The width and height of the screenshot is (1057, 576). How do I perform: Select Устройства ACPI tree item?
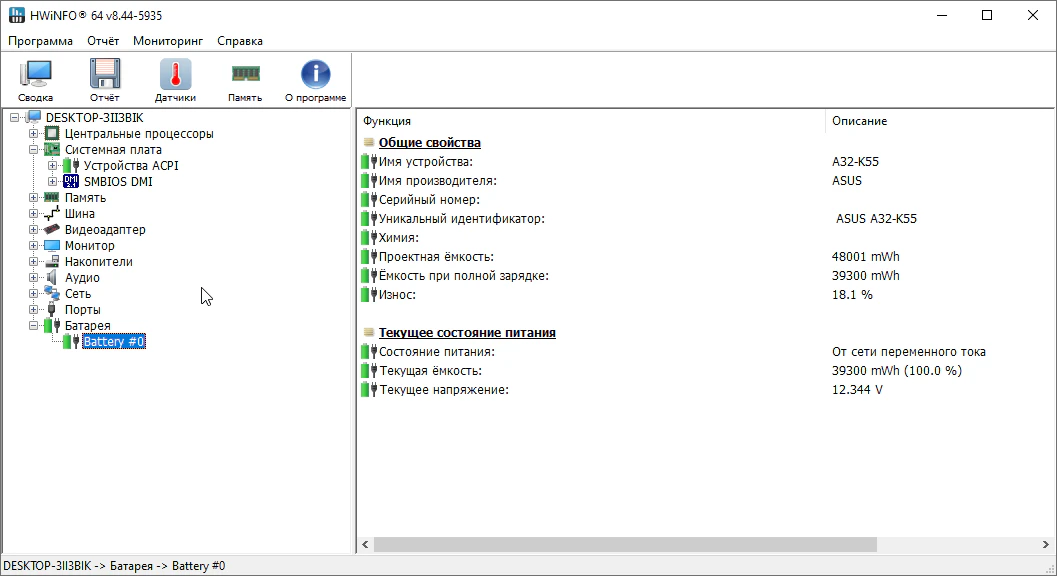[130, 166]
